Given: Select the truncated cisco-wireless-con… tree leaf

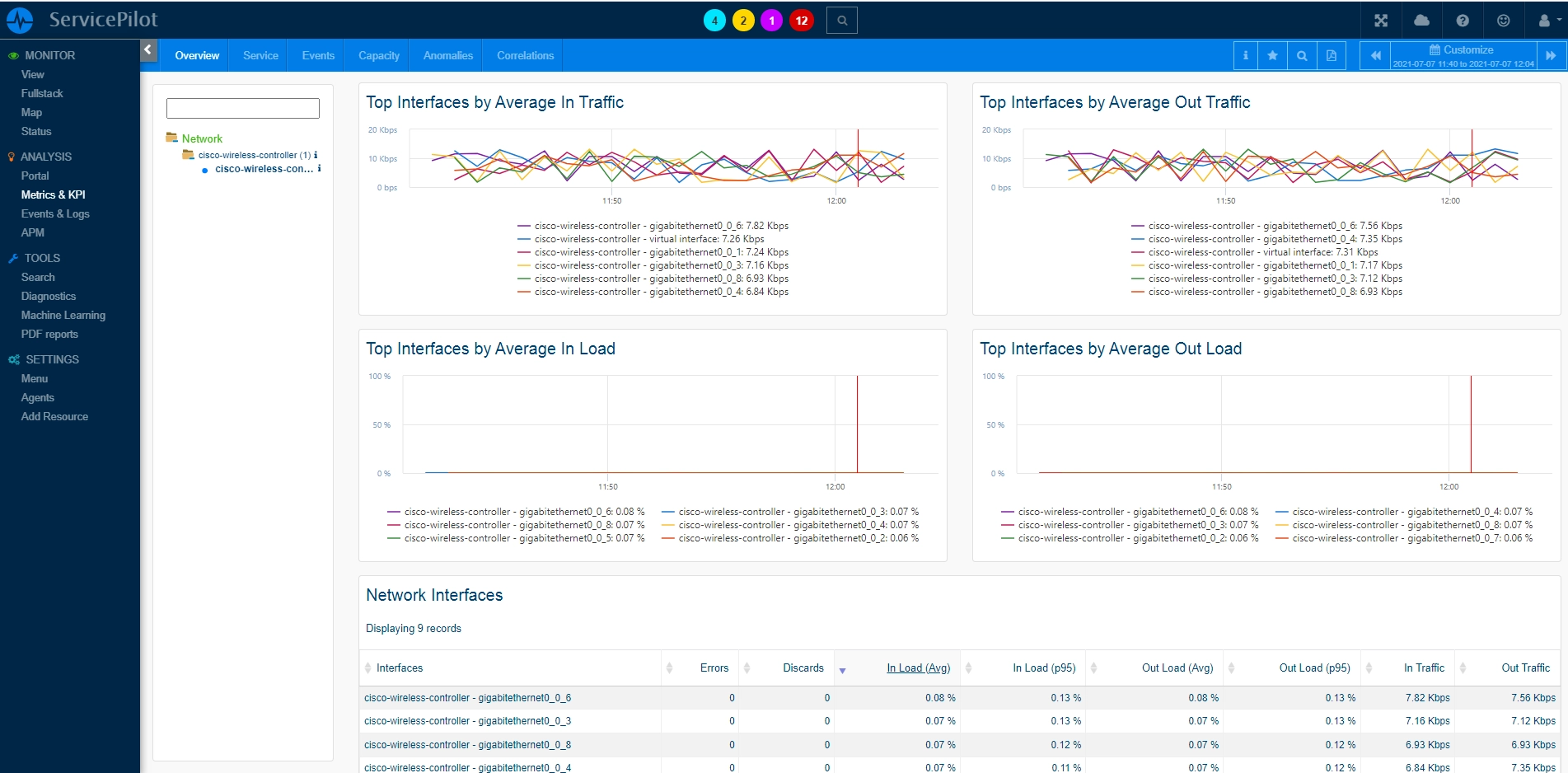Looking at the screenshot, I should [264, 169].
